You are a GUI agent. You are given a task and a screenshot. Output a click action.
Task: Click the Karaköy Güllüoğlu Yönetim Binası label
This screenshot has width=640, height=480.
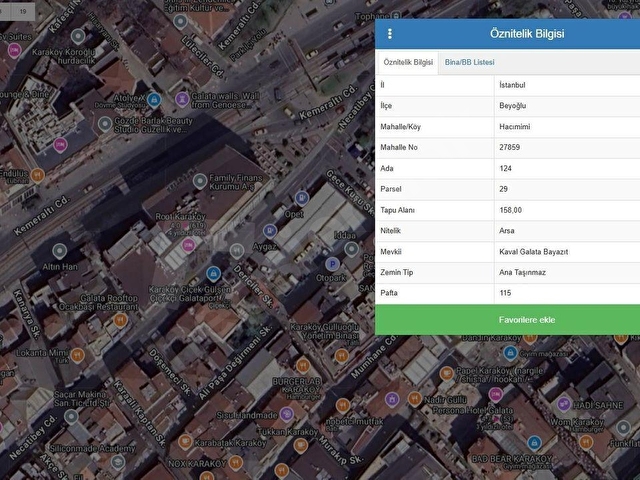[x=327, y=331]
